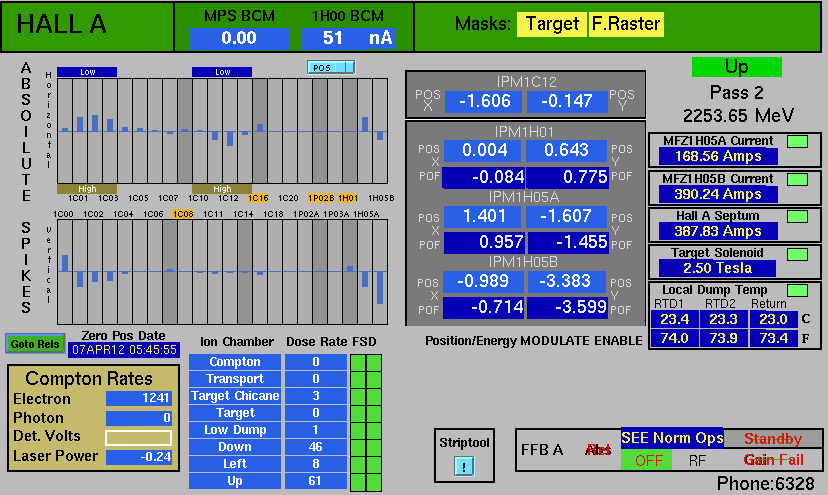Click the highlighted 1C08 monitor label
This screenshot has width=828, height=495.
(183, 214)
